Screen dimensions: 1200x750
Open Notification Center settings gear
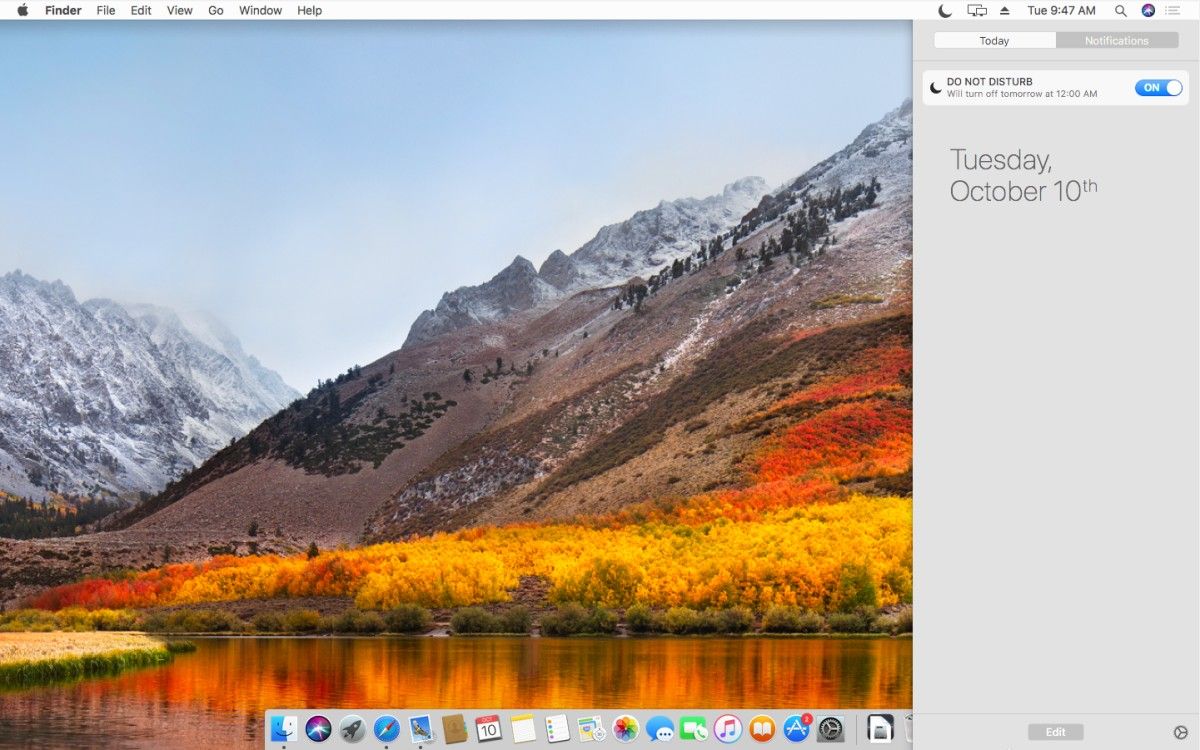click(x=1180, y=732)
